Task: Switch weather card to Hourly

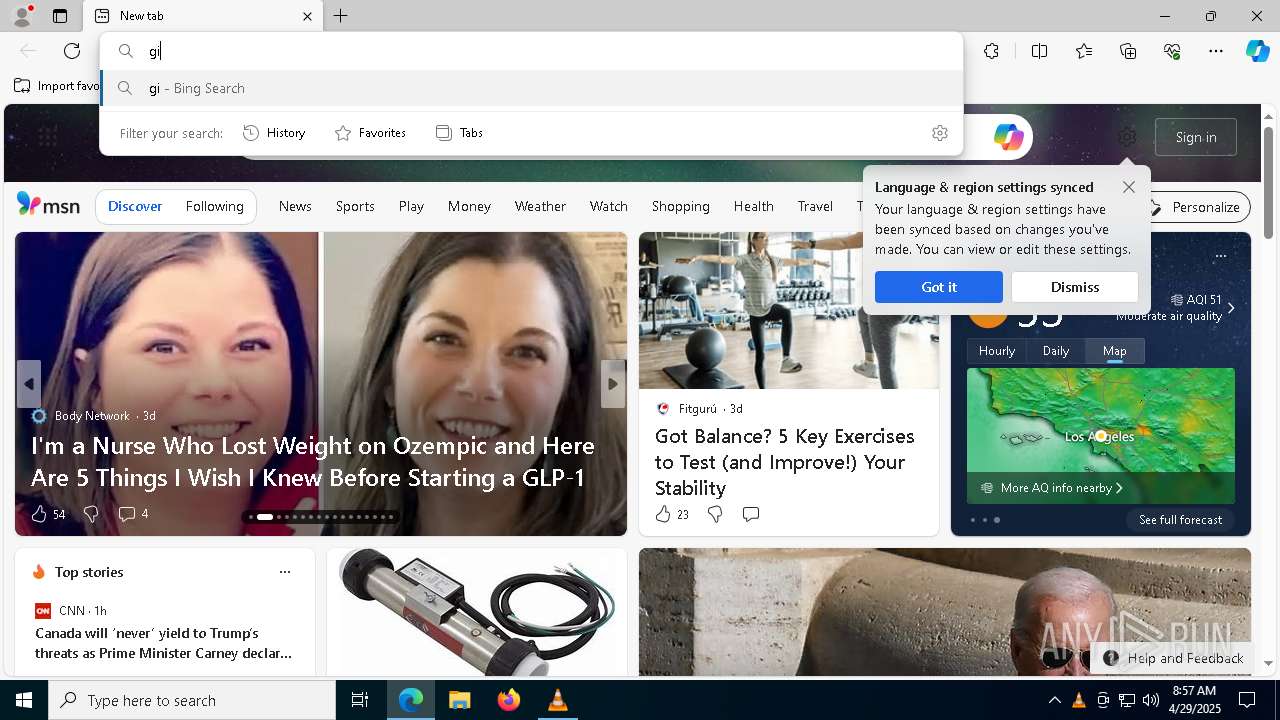Action: (x=997, y=351)
